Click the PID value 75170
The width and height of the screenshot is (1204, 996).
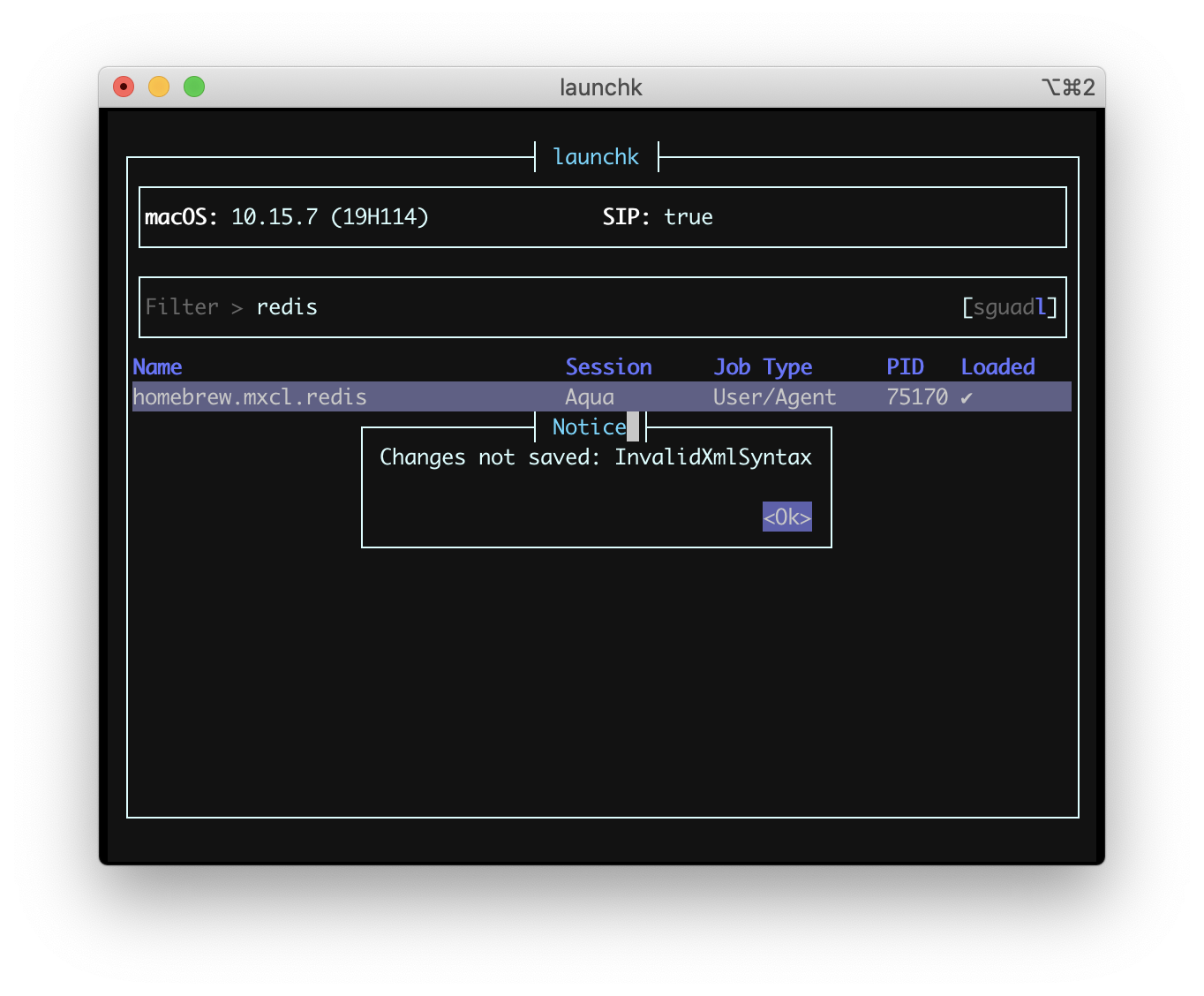click(917, 397)
